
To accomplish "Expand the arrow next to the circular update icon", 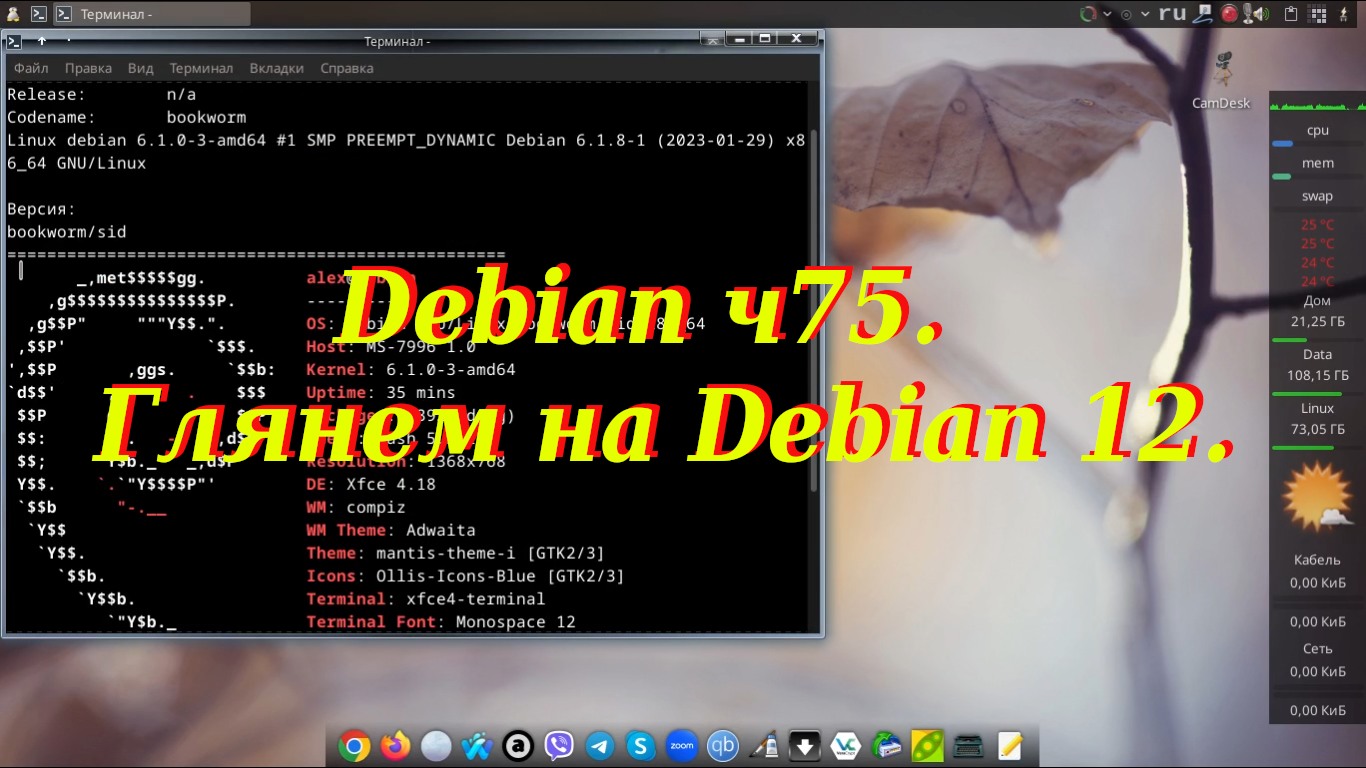I will point(1107,14).
